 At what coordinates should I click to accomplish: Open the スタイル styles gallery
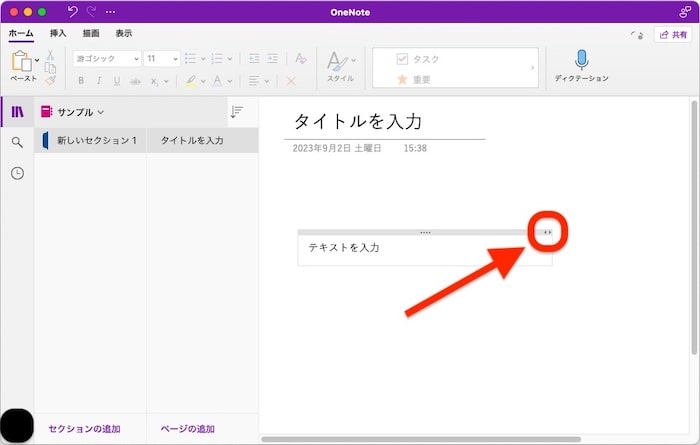coord(341,67)
